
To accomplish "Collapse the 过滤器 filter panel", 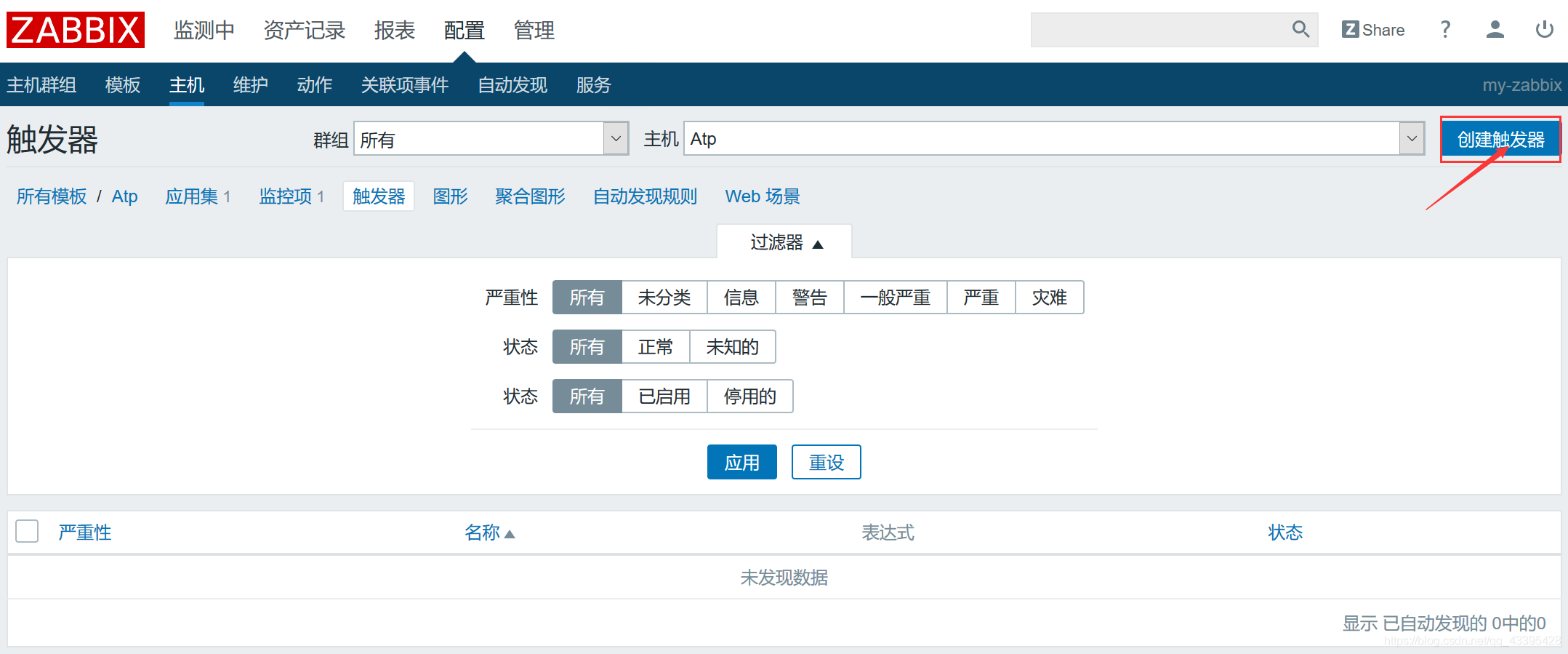I will pyautogui.click(x=784, y=242).
